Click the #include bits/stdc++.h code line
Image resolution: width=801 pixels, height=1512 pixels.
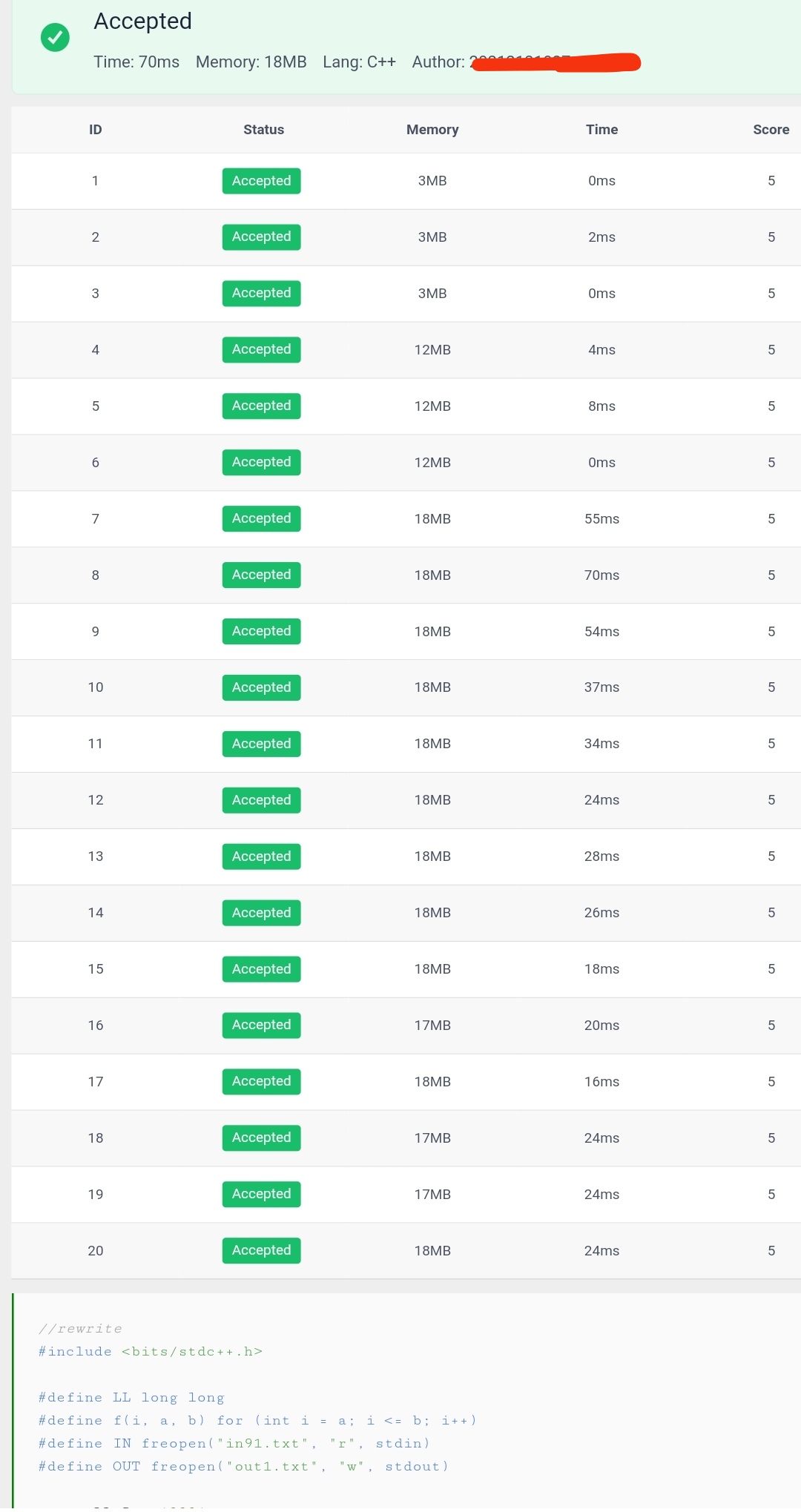coord(151,1352)
